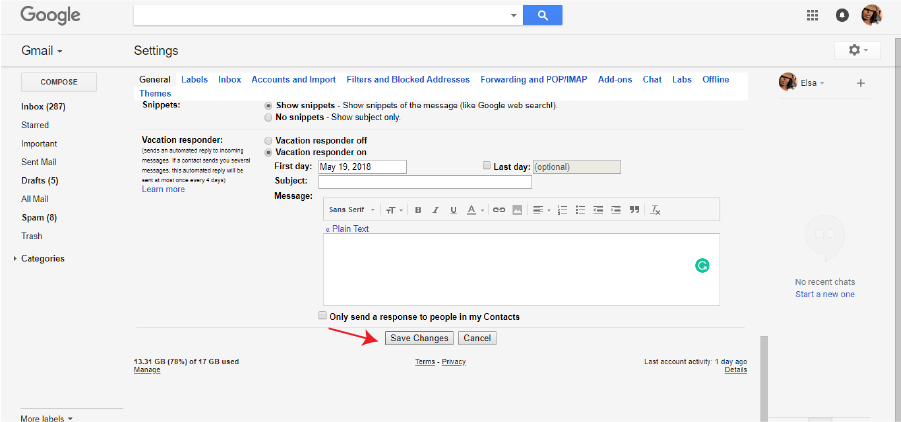Apply underline formatting in message toolbar
Screen dimensions: 901x422
453,210
